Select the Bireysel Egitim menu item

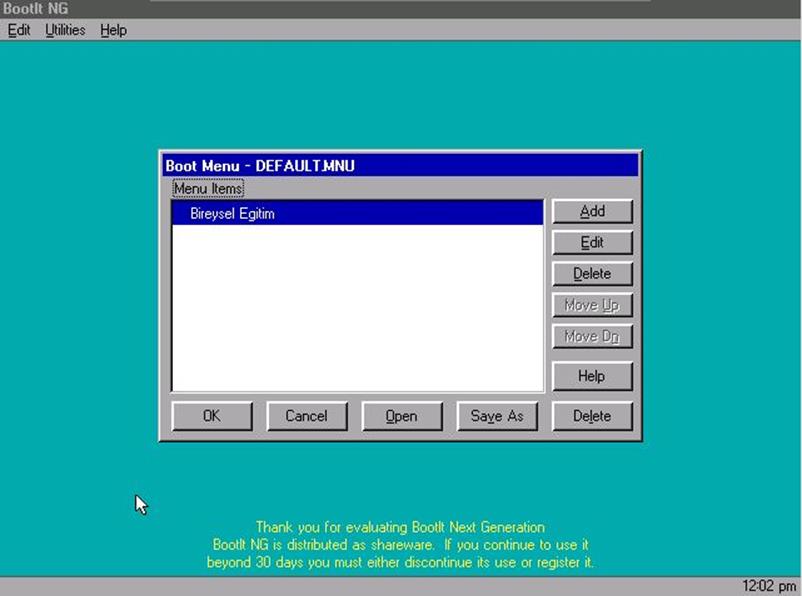357,213
